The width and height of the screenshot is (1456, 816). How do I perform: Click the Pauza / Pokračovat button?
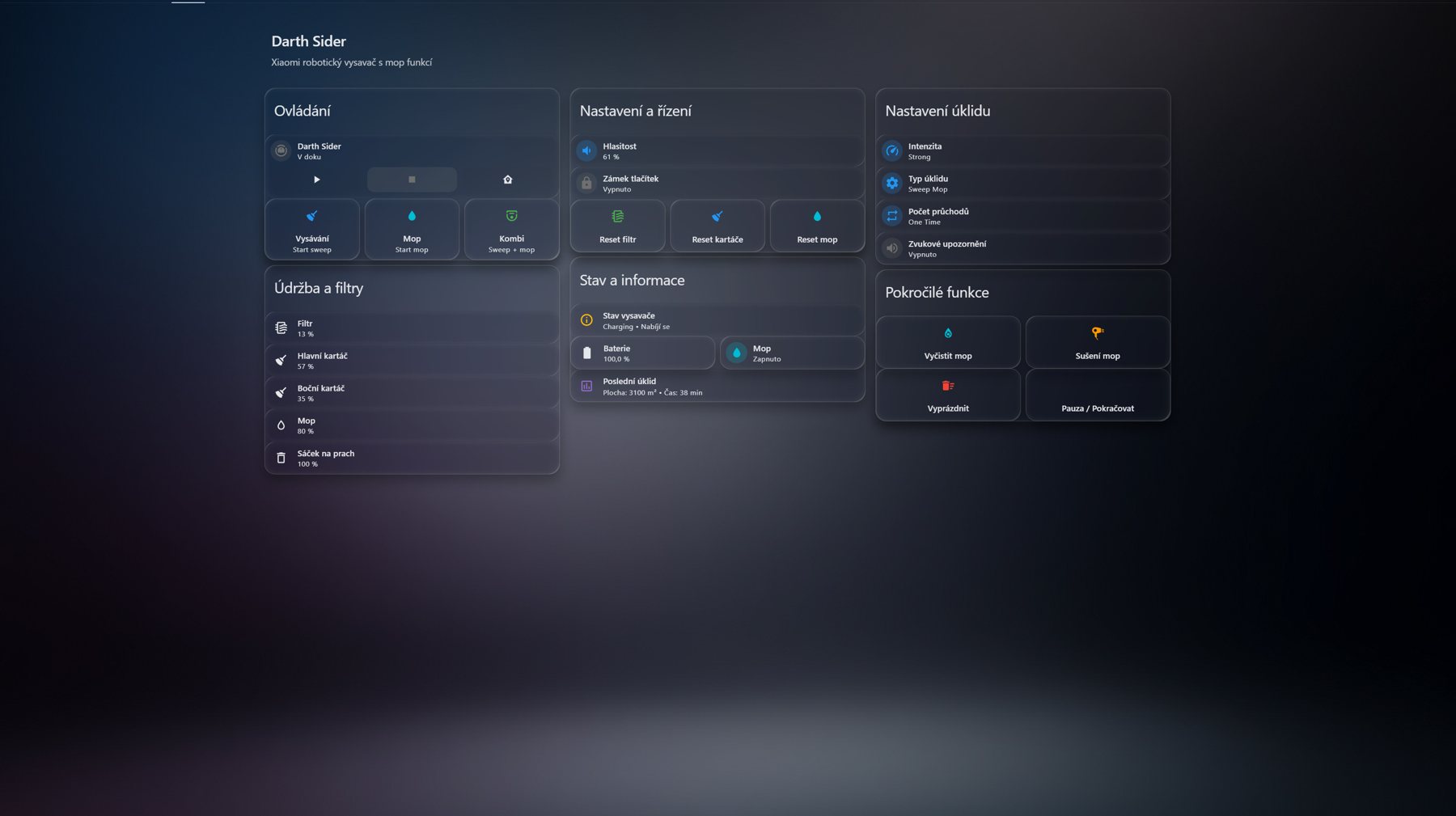tap(1098, 395)
